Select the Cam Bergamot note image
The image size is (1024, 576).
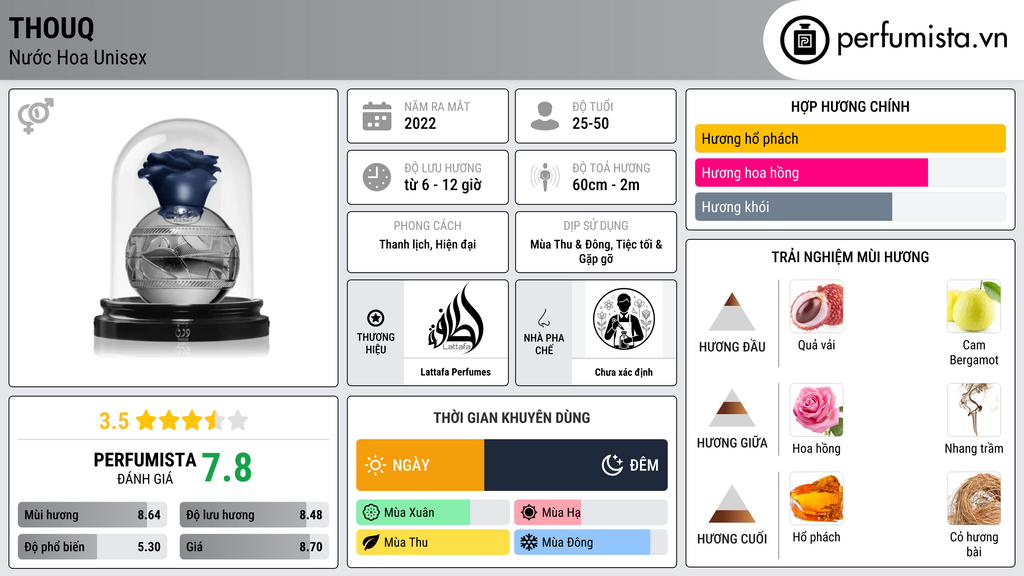(x=974, y=306)
